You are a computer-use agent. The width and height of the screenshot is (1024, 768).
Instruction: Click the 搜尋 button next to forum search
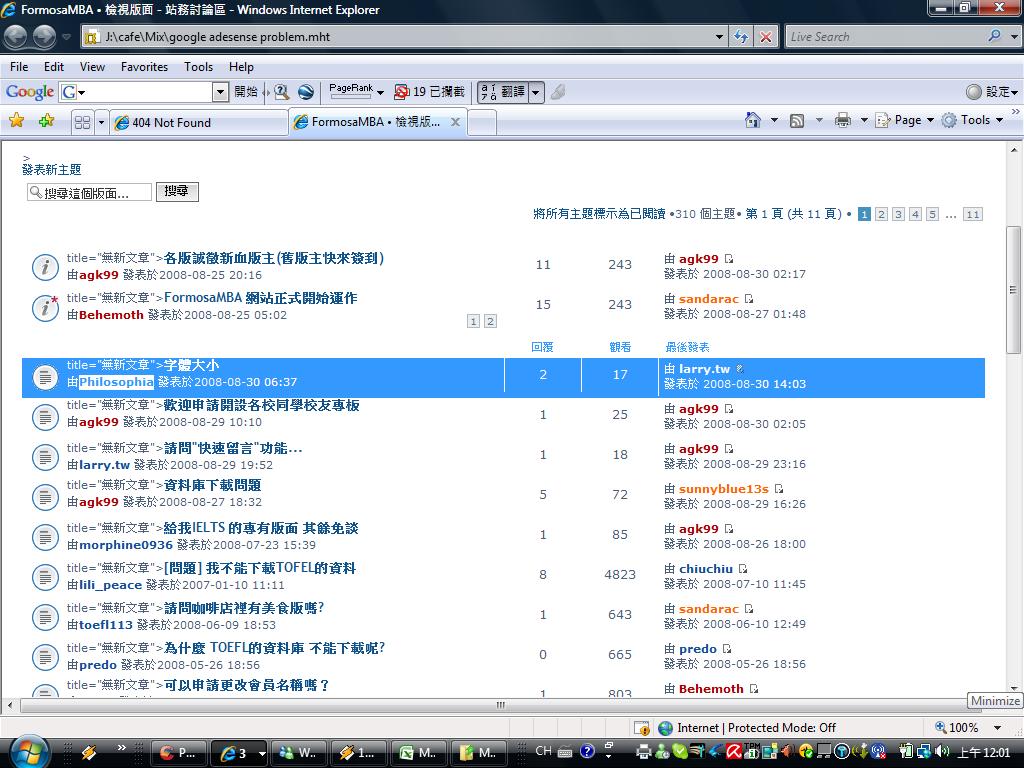(x=177, y=191)
